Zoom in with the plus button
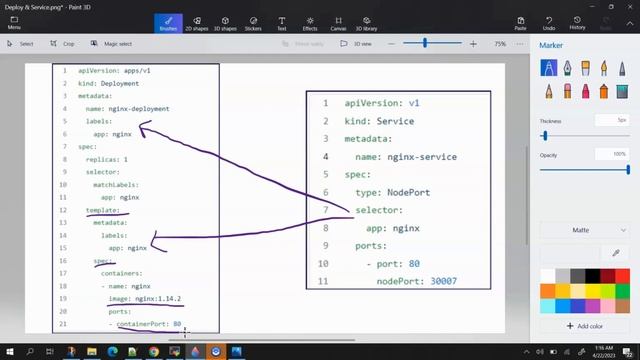The height and width of the screenshot is (360, 640). (x=473, y=44)
